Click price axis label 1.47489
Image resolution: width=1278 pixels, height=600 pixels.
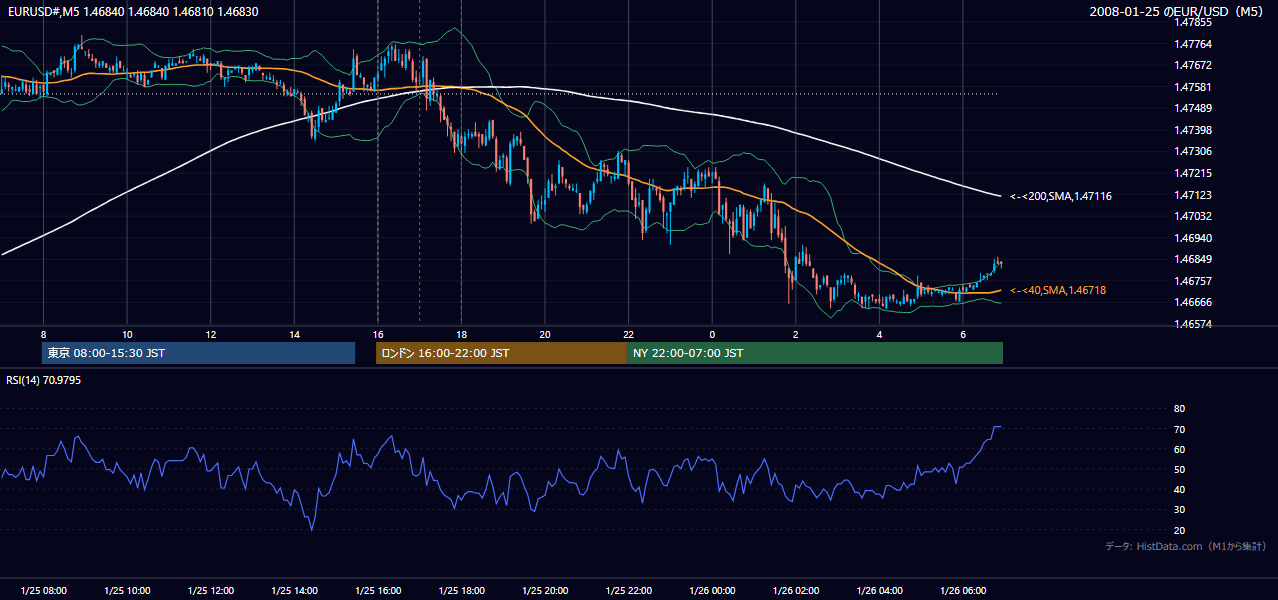pos(1194,108)
